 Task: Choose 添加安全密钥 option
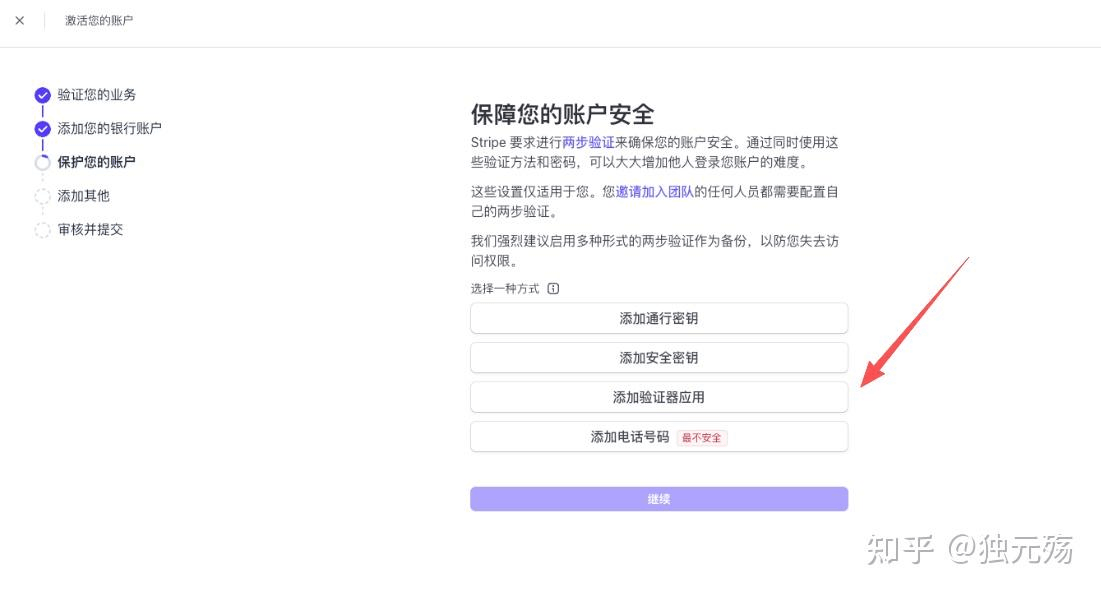click(659, 358)
